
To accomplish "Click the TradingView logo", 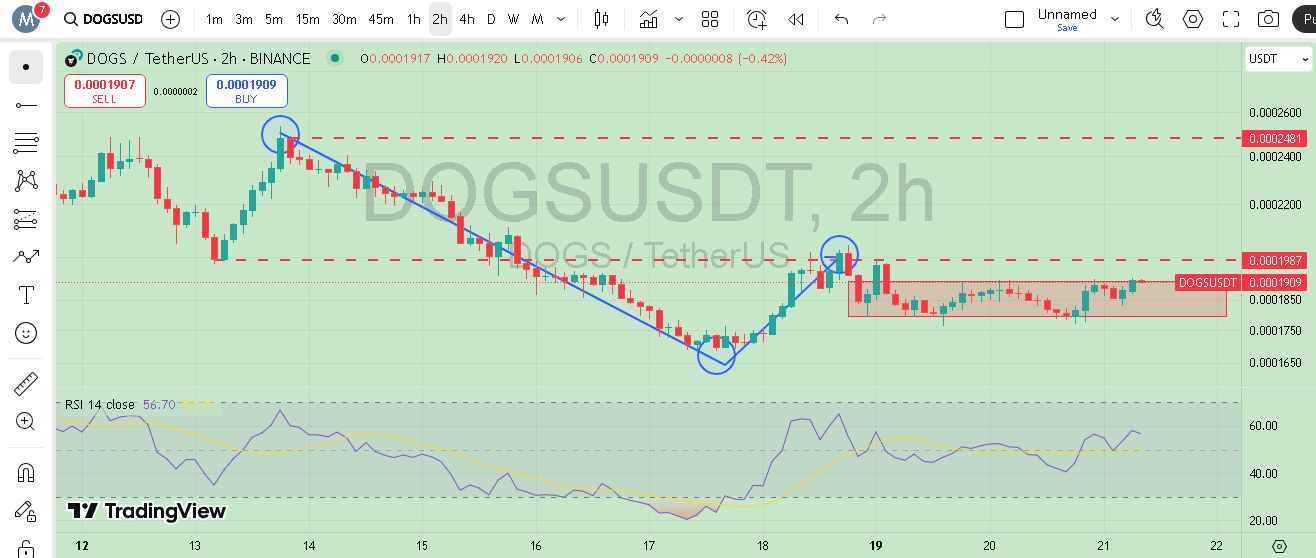I will click(x=147, y=511).
